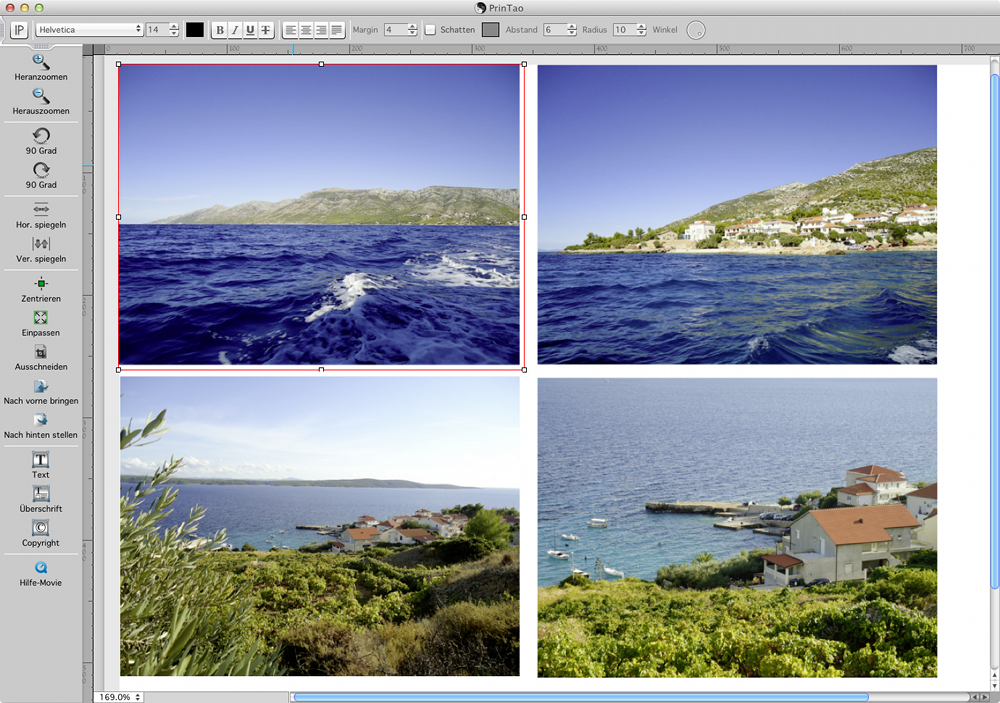Enable the Schatten shadow checkbox

point(430,30)
